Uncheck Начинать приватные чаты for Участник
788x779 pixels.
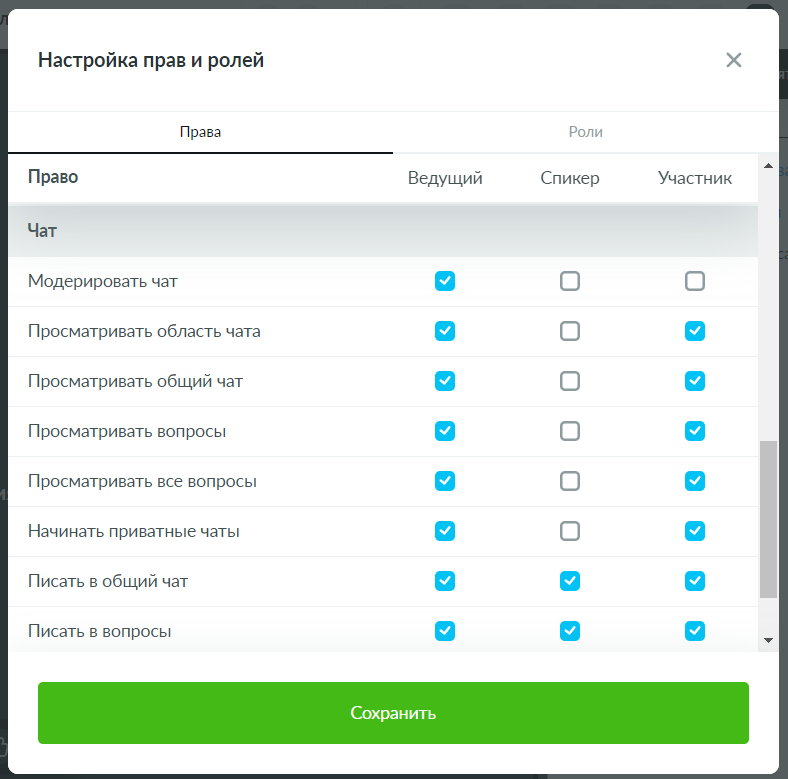(x=695, y=531)
